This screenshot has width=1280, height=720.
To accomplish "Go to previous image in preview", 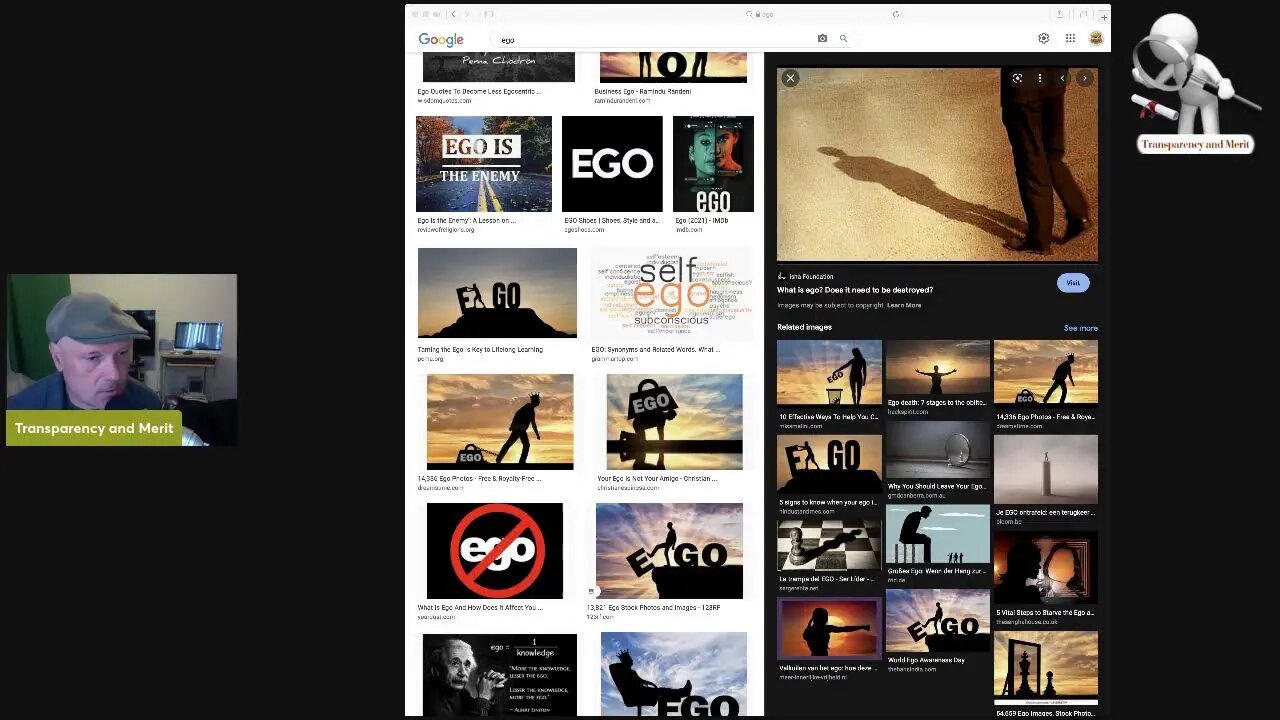I will [1062, 78].
